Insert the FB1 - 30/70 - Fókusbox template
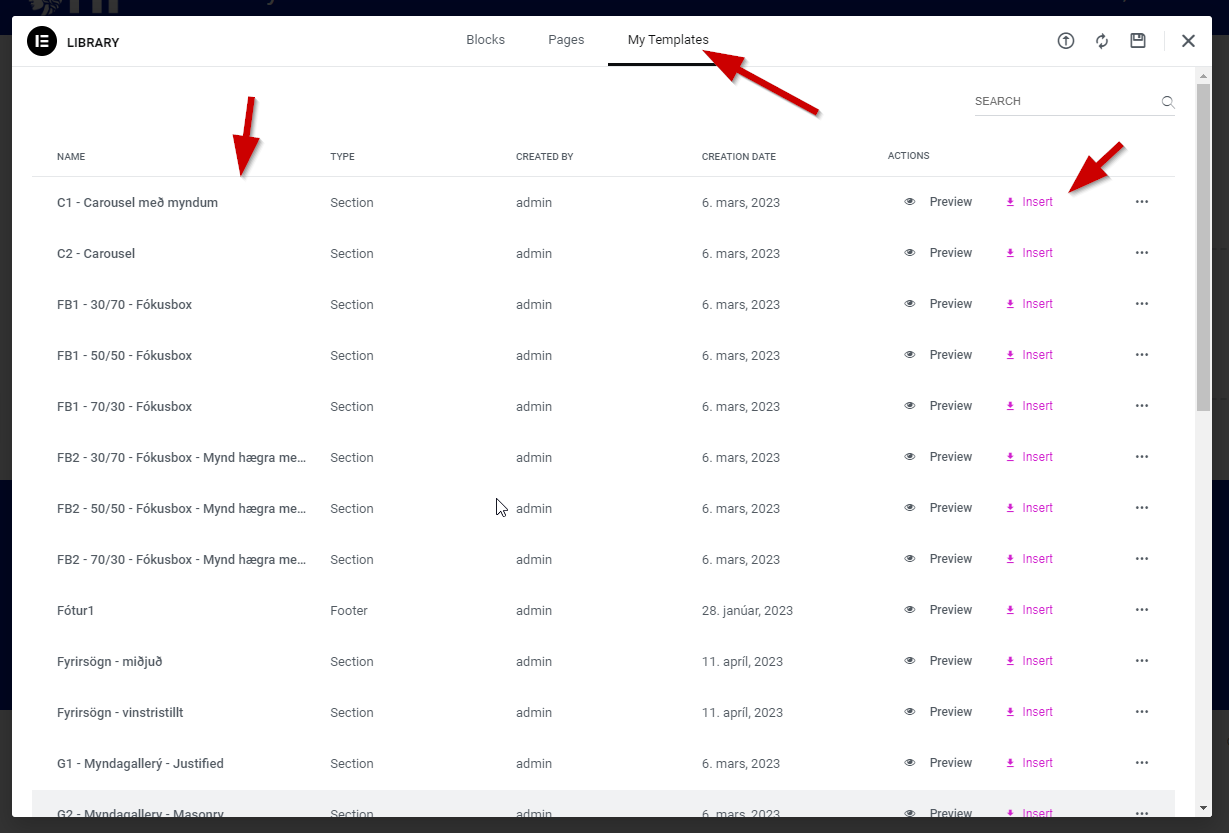The width and height of the screenshot is (1229, 833). 1029,304
